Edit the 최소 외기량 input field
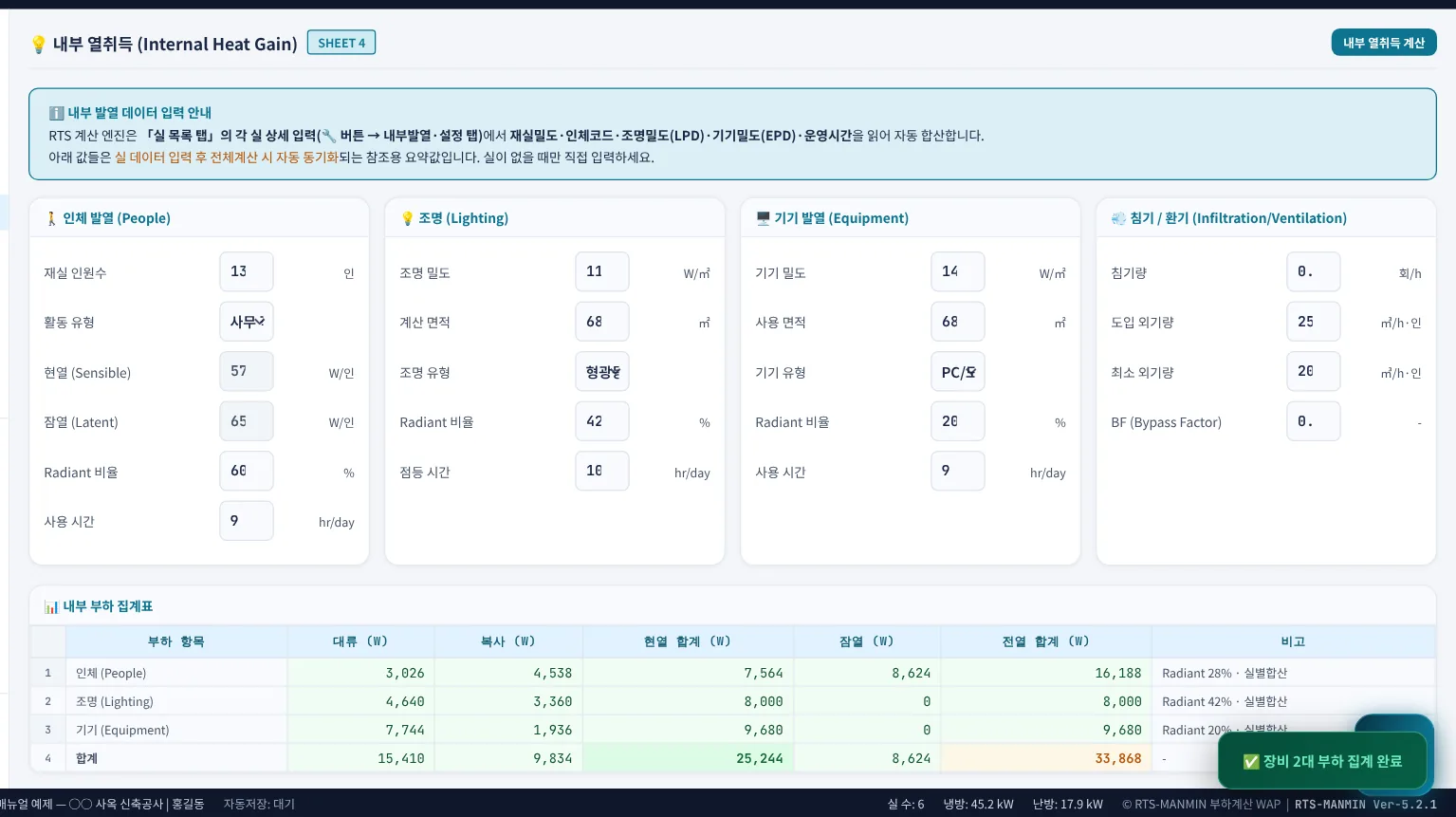Image resolution: width=1456 pixels, height=817 pixels. point(1314,372)
